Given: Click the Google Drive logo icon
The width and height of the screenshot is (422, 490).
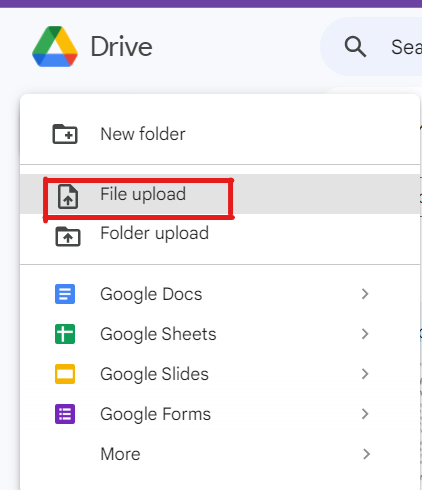Looking at the screenshot, I should click(x=55, y=46).
